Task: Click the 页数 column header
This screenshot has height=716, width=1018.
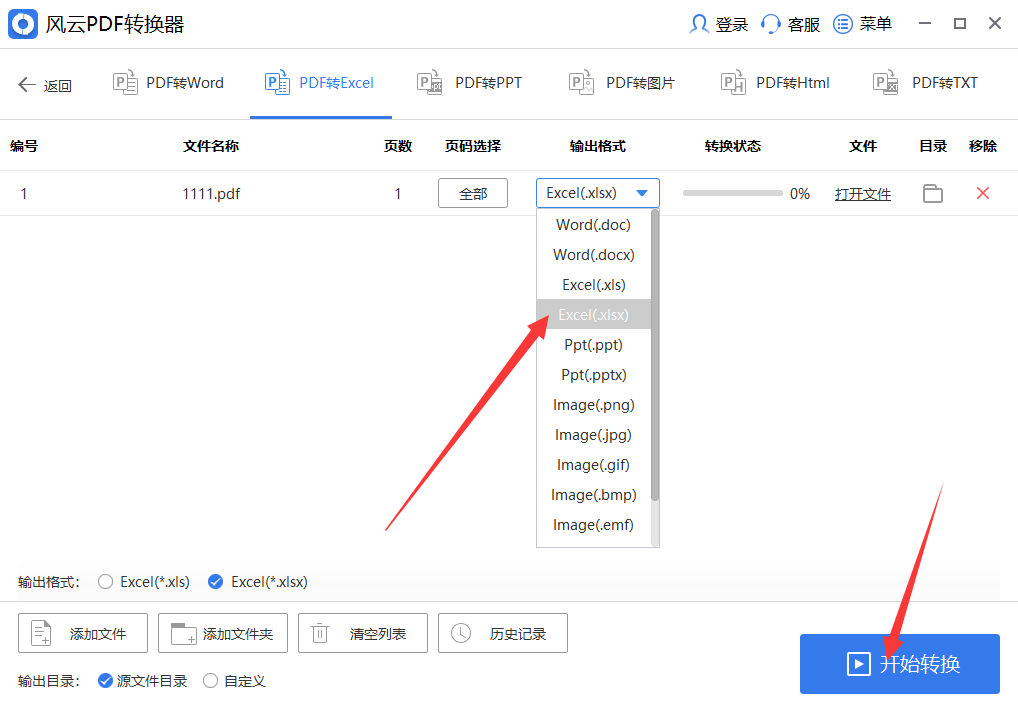Action: [x=398, y=146]
